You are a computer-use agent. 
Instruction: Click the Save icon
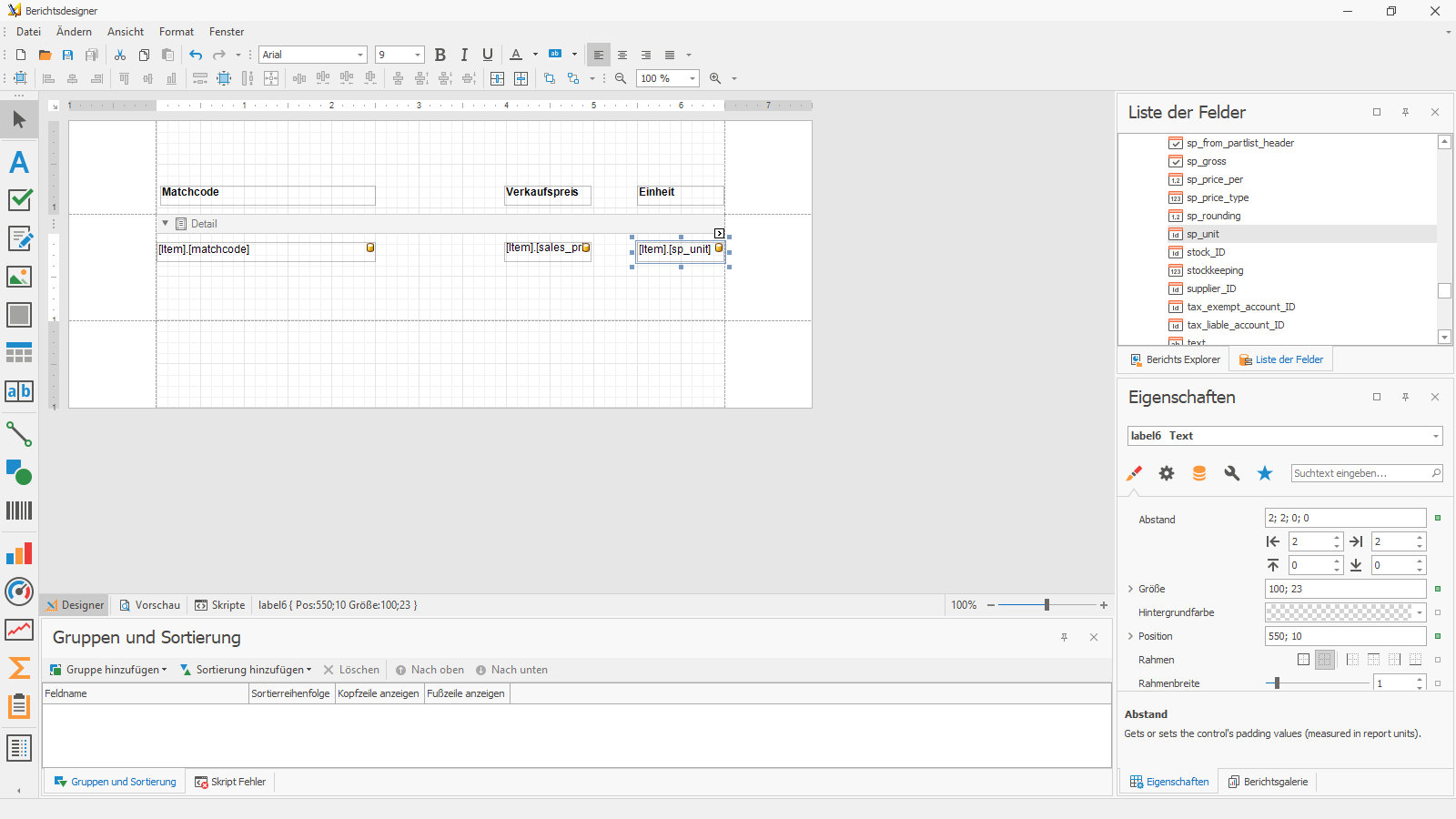point(68,55)
